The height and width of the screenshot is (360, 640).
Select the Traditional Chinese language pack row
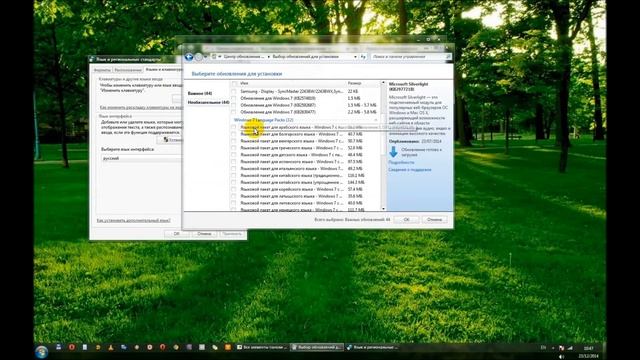306,176
